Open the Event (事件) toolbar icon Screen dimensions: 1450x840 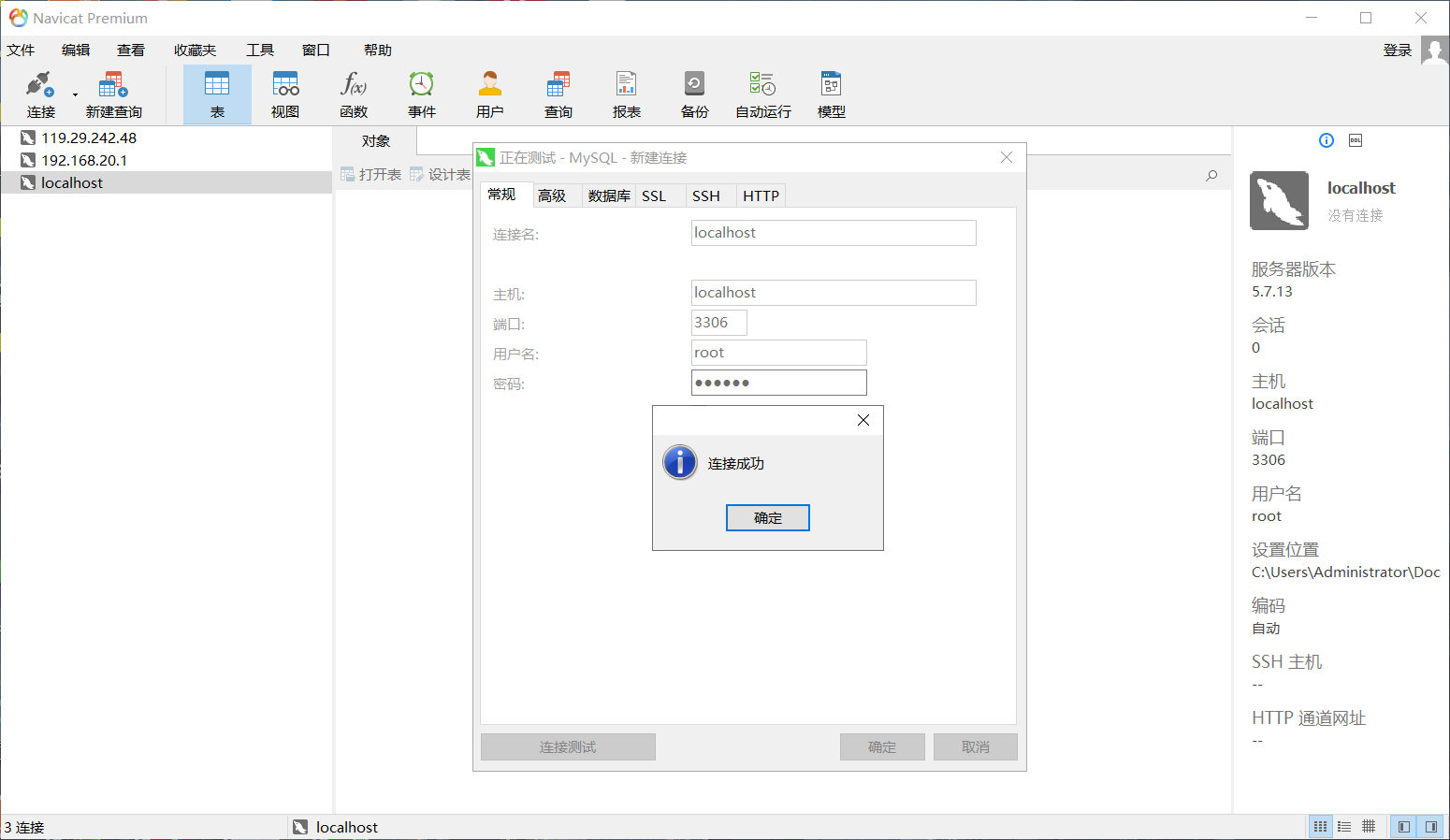tap(422, 94)
